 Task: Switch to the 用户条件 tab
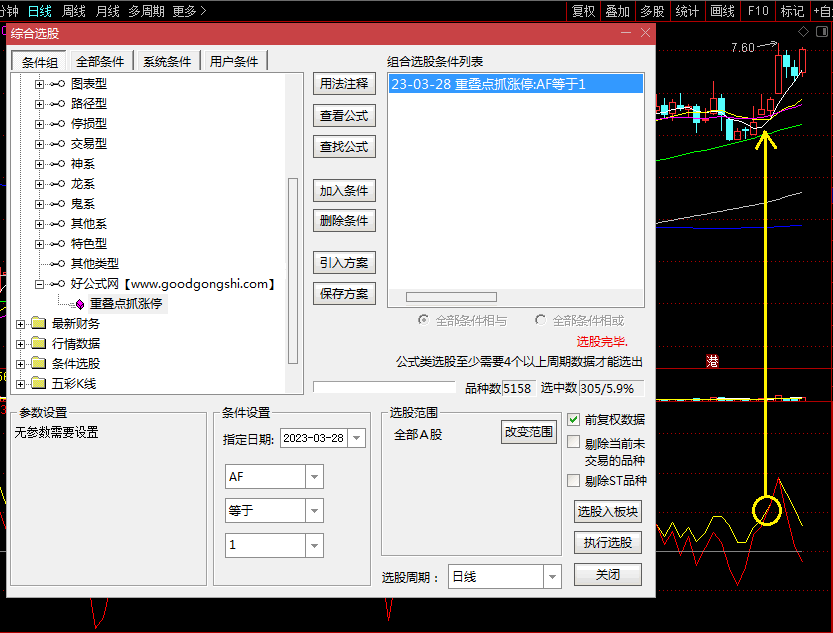234,62
